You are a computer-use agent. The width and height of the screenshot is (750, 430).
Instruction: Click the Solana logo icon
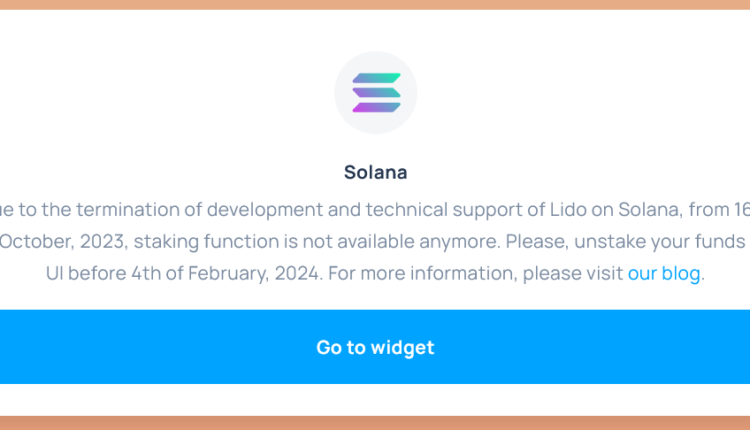[375, 93]
